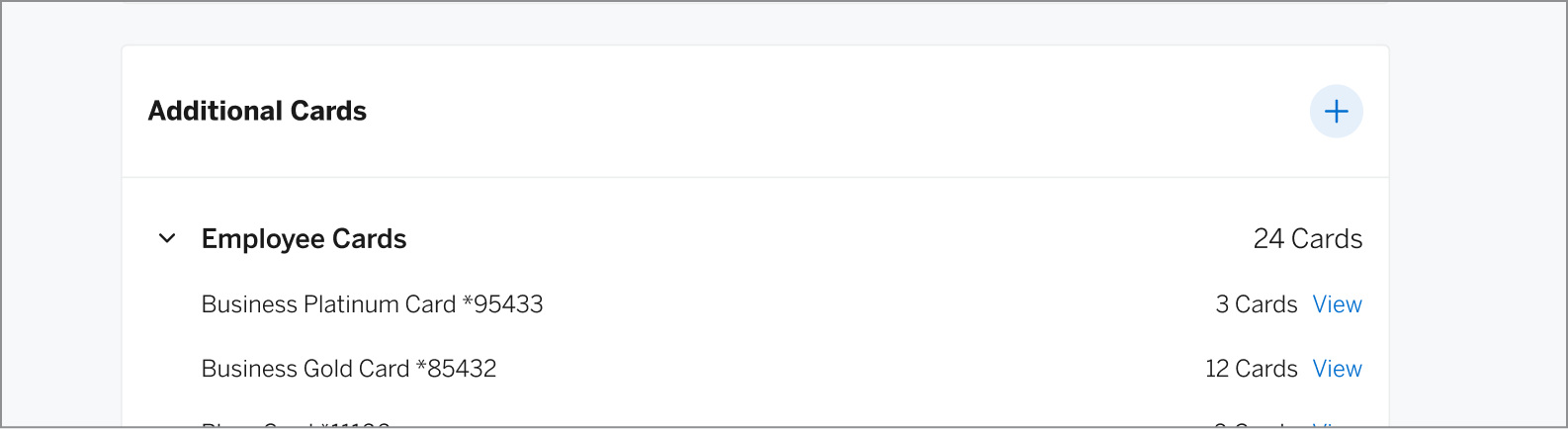
Task: Click the 12 Cards count text
Action: 1251,369
